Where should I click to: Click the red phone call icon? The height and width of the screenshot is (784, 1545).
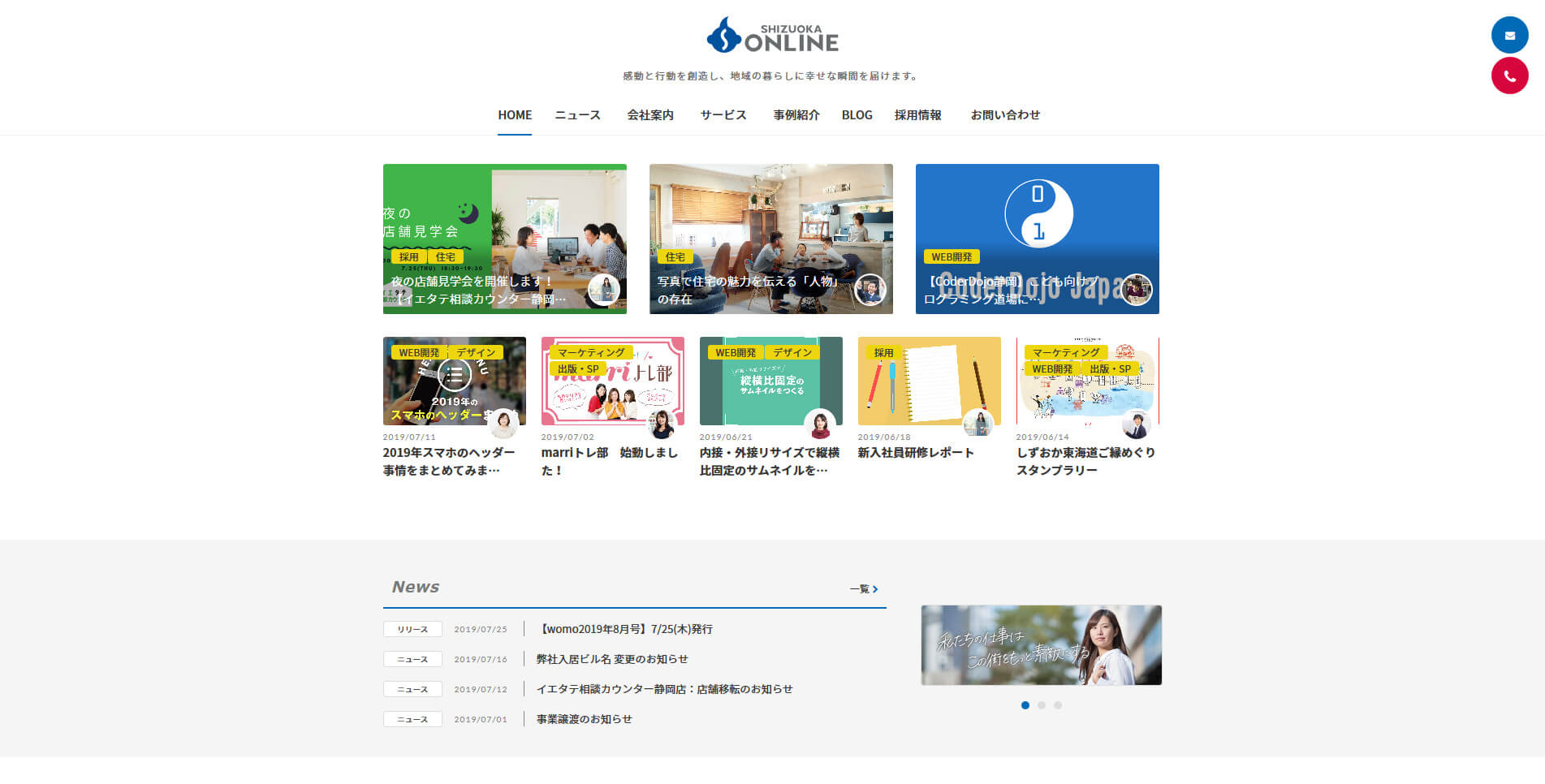point(1509,75)
